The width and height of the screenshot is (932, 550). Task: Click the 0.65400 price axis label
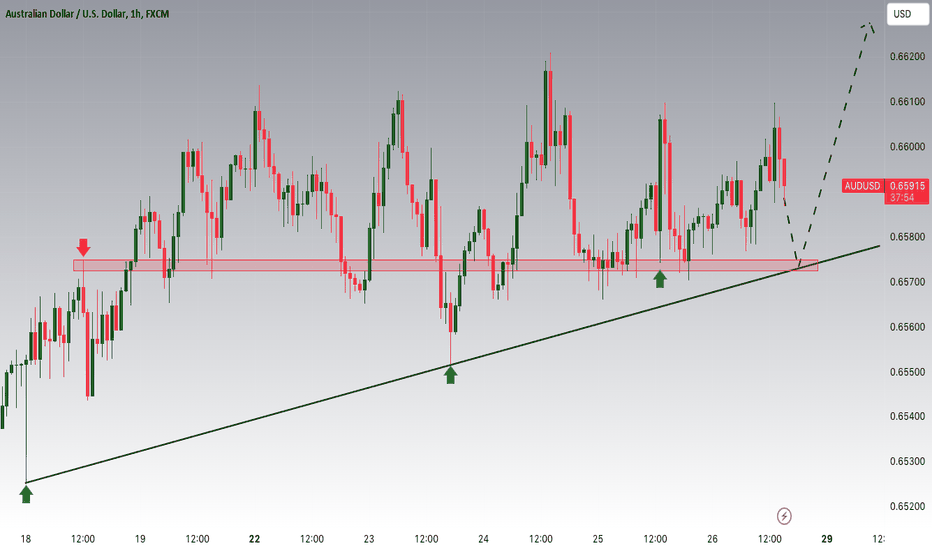[x=907, y=416]
